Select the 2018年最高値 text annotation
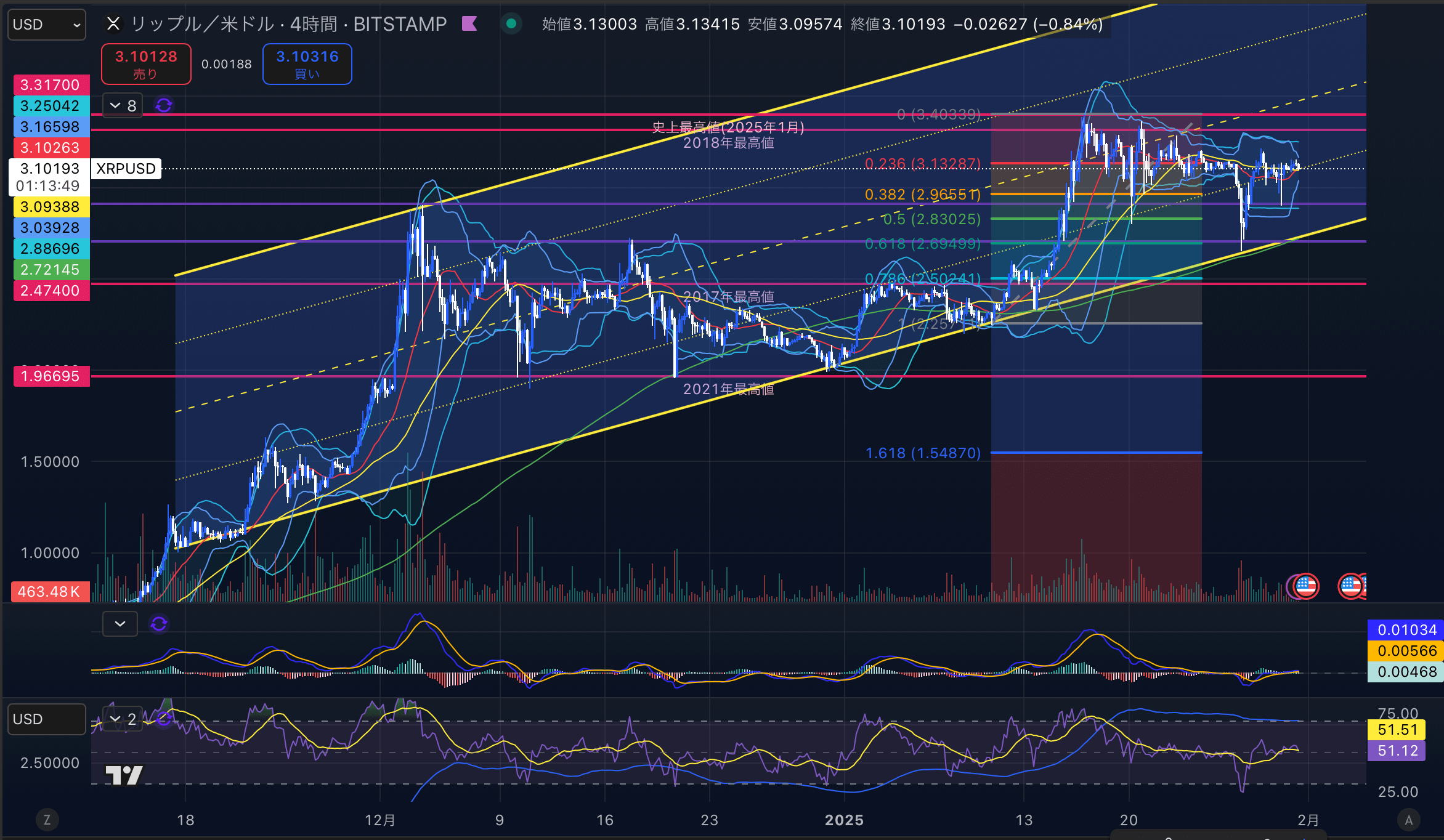The width and height of the screenshot is (1444, 840). point(728,143)
